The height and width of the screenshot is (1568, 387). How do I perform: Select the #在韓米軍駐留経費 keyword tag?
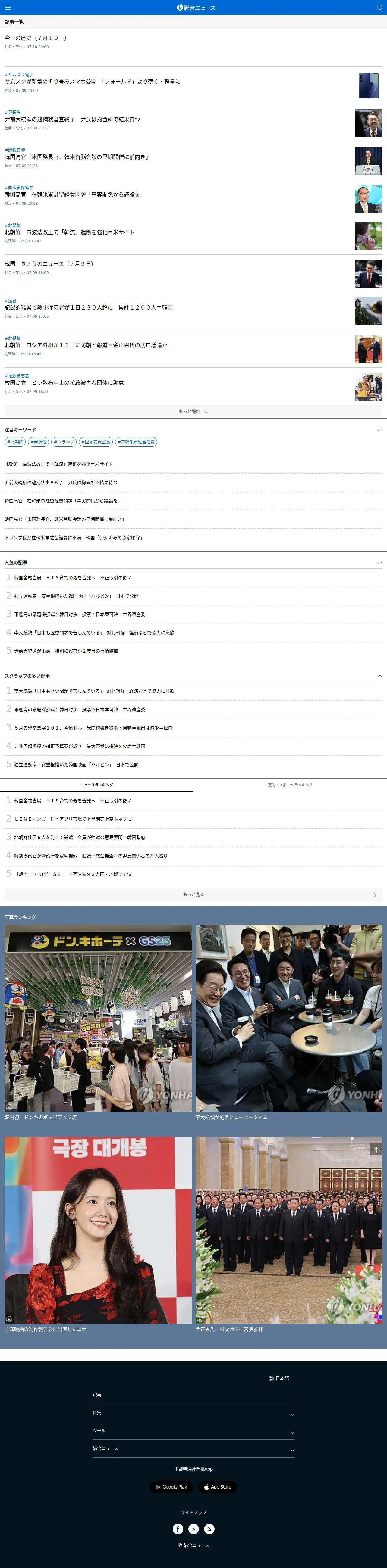click(x=136, y=442)
